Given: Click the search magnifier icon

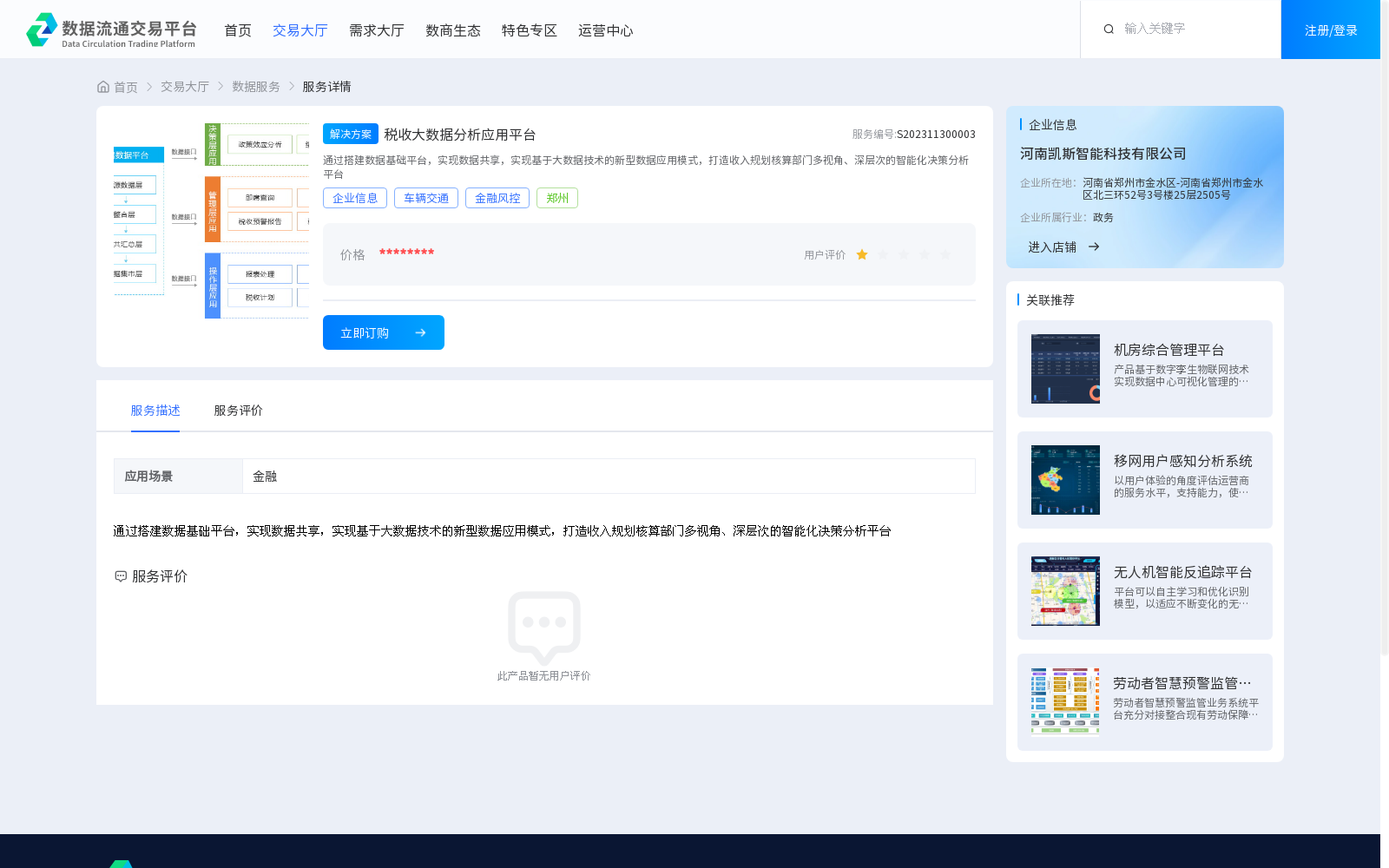Looking at the screenshot, I should coord(1109,29).
